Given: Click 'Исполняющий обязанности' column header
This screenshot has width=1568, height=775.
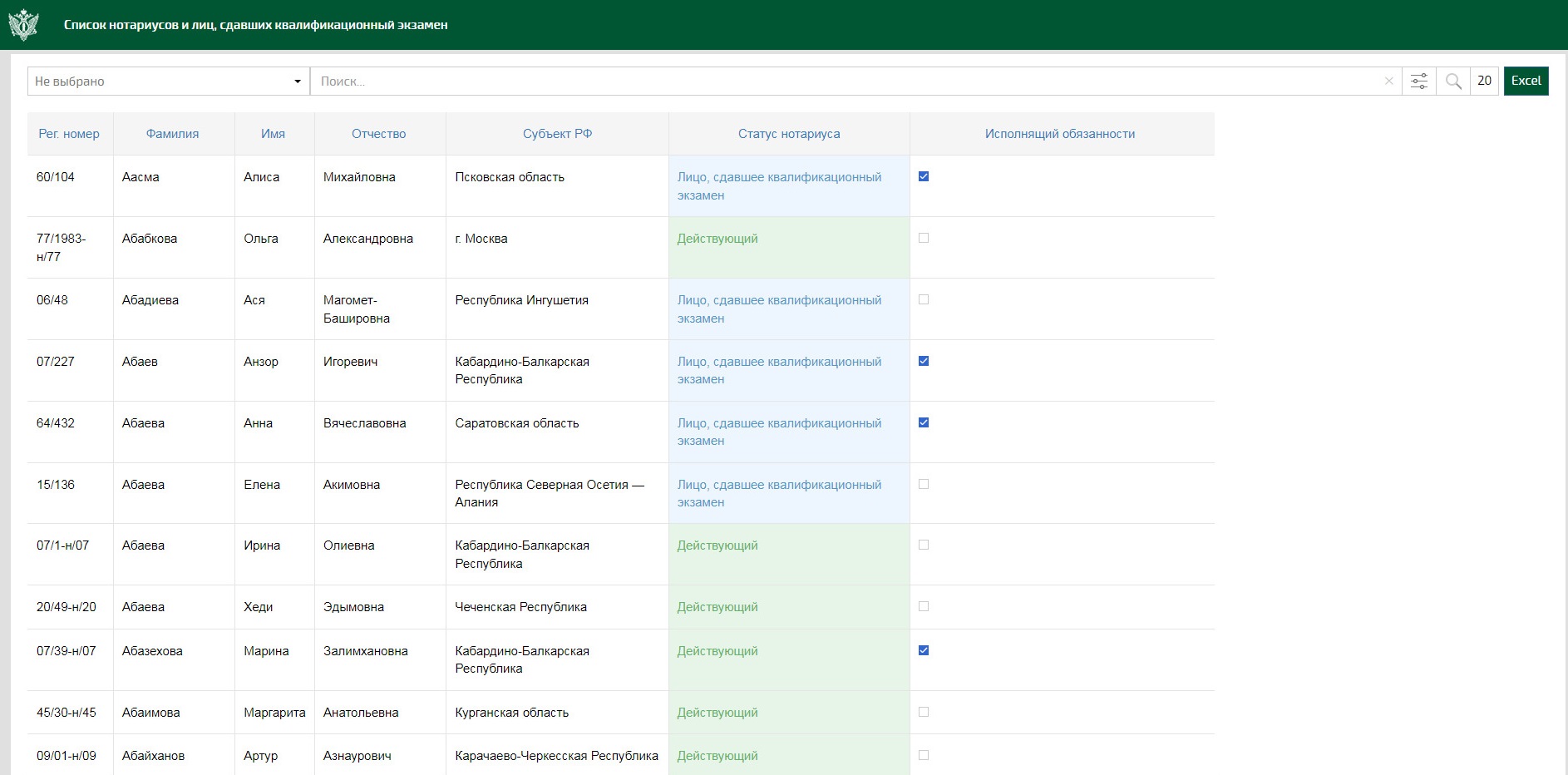Looking at the screenshot, I should (1059, 134).
